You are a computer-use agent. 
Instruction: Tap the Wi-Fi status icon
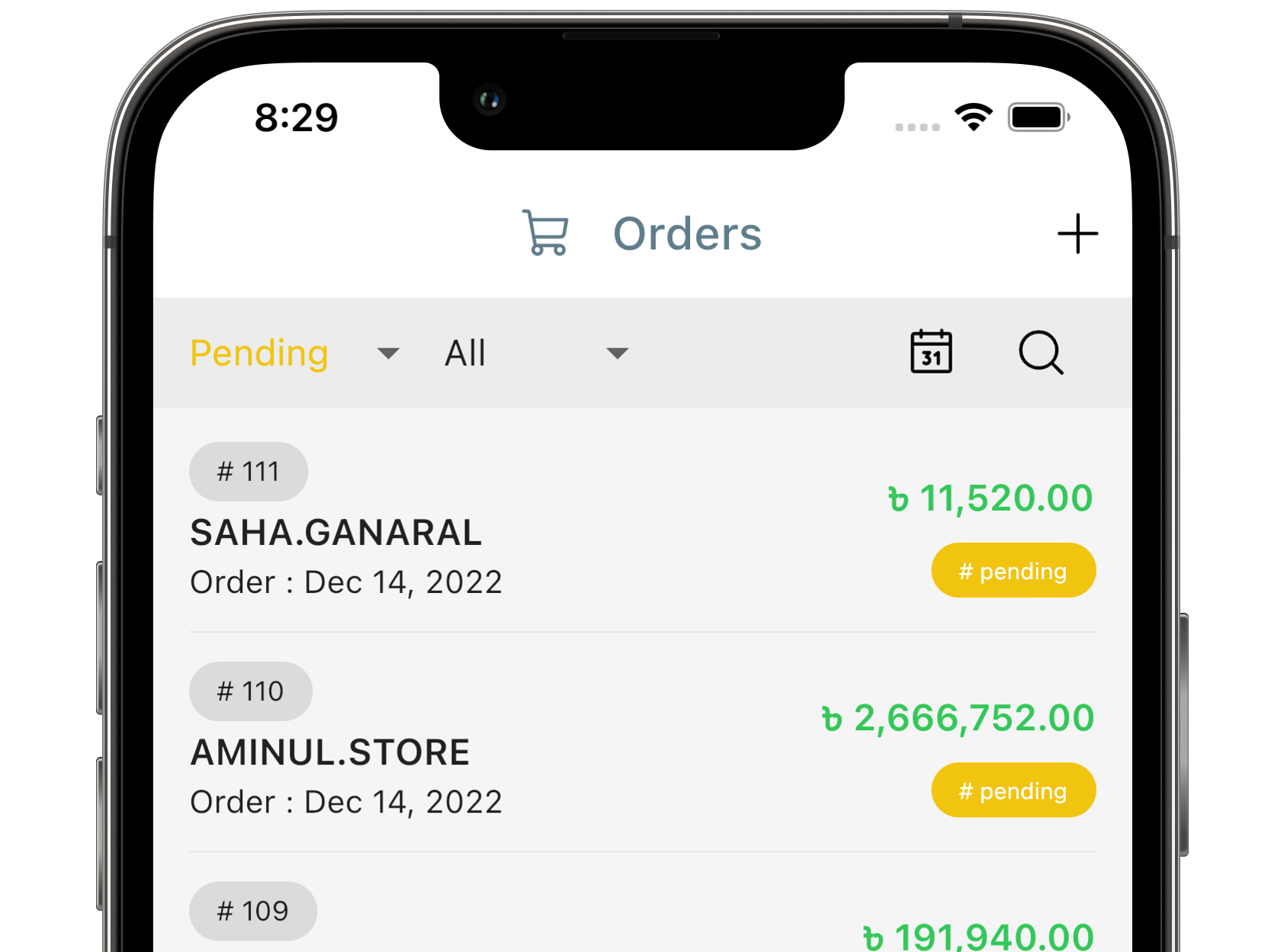[x=974, y=117]
